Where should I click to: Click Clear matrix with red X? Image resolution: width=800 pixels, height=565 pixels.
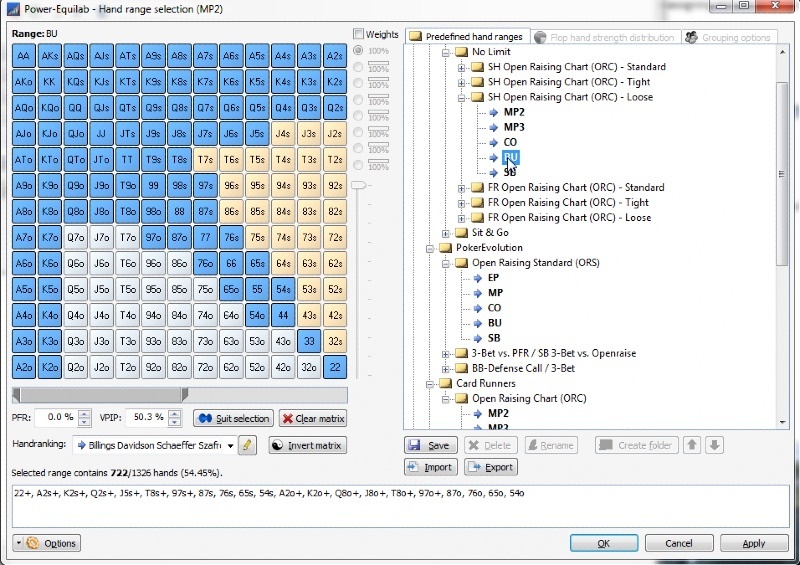(x=313, y=419)
